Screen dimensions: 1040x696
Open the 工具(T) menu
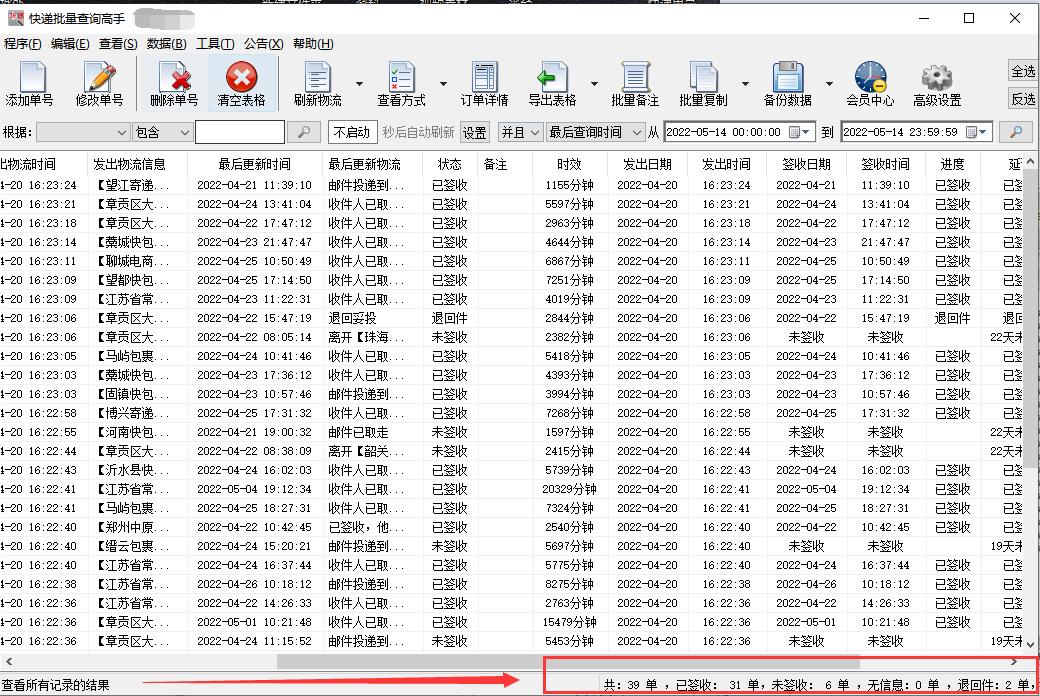(216, 43)
